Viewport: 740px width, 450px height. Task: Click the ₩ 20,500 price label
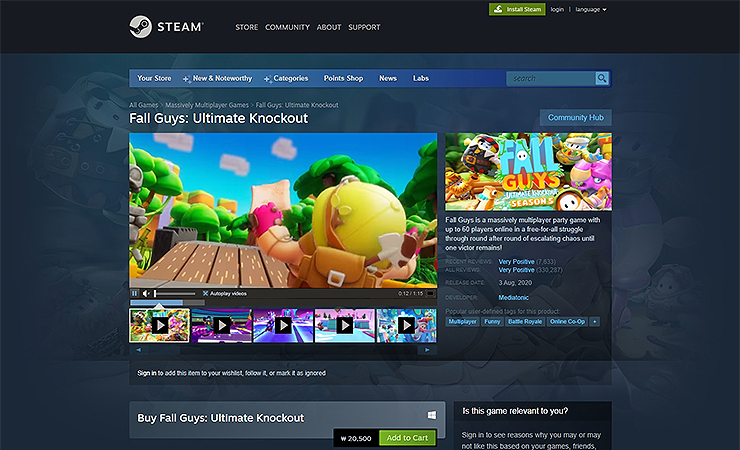[x=356, y=439]
